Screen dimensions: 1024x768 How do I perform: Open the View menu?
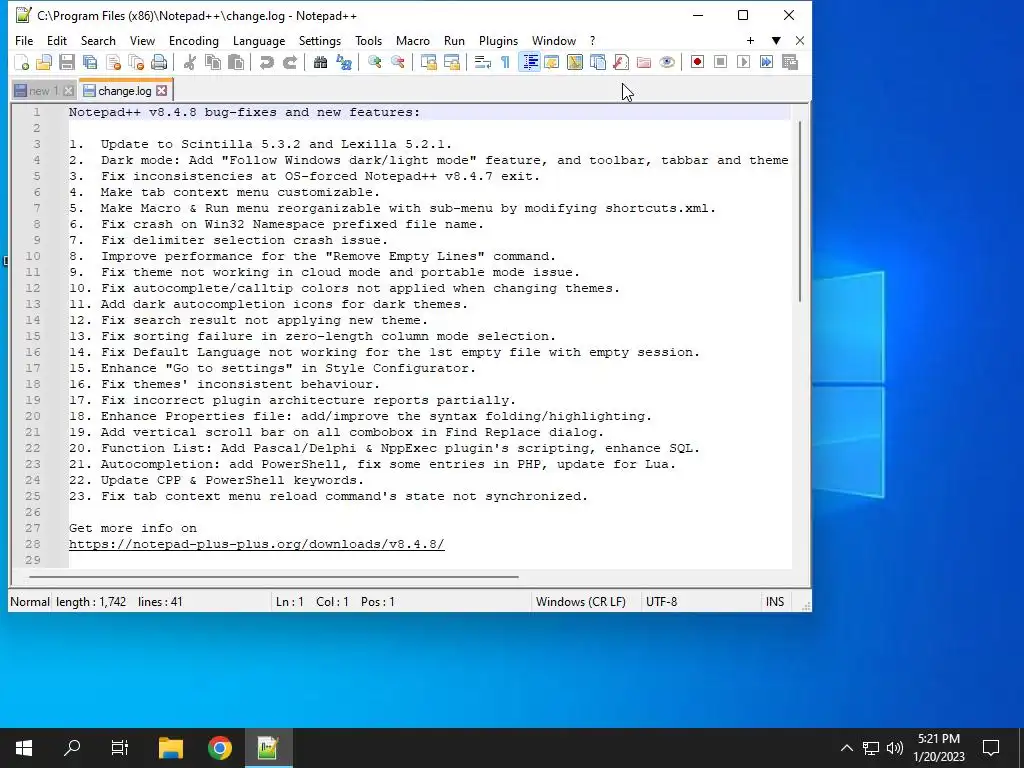pos(142,40)
